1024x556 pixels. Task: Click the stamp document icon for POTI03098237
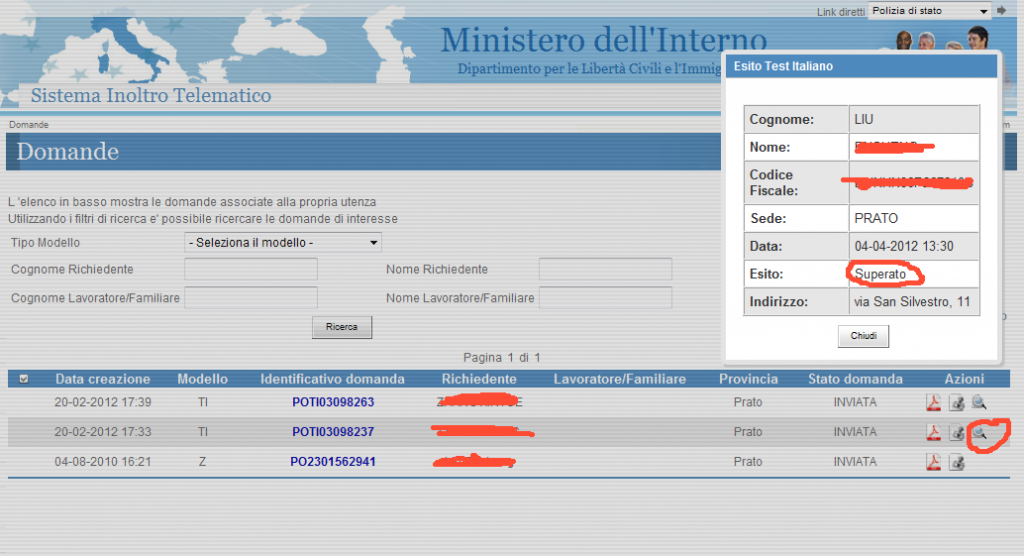(957, 432)
